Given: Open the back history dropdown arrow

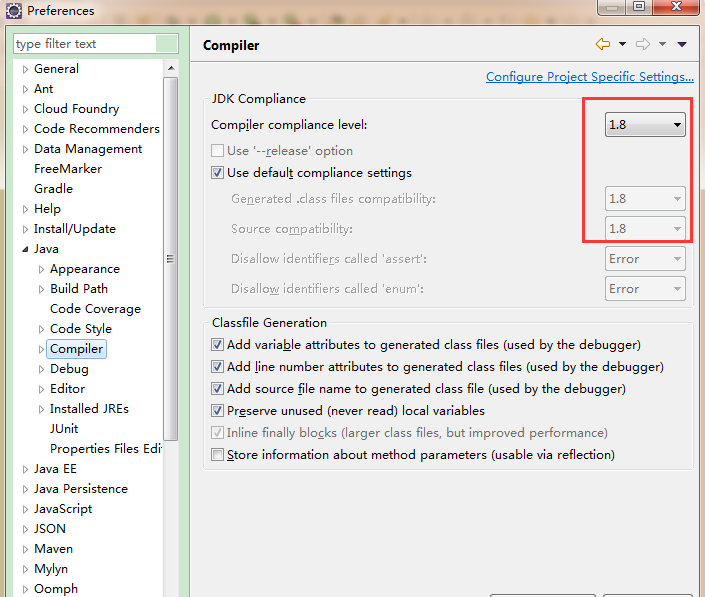Looking at the screenshot, I should click(x=622, y=44).
